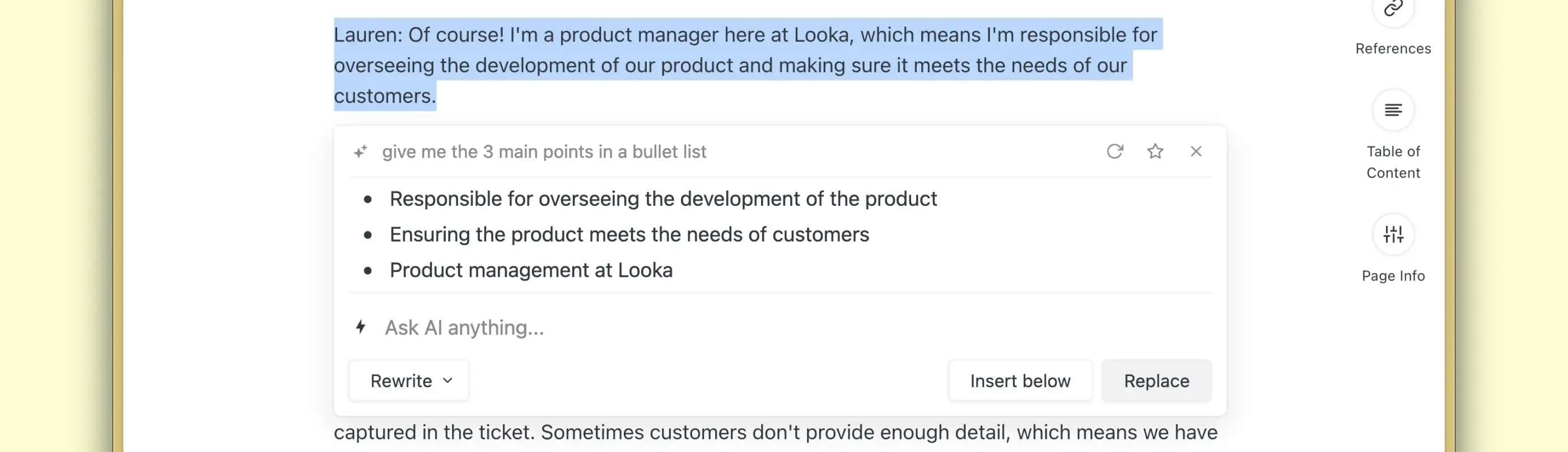Screen dimensions: 1568x452
Task: Open the Table of Content icon
Action: (x=1393, y=110)
